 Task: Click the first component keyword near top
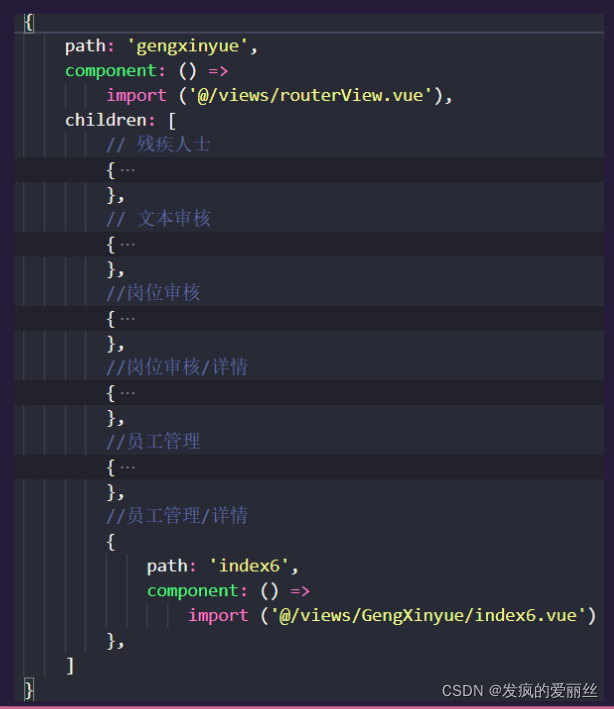(x=111, y=71)
